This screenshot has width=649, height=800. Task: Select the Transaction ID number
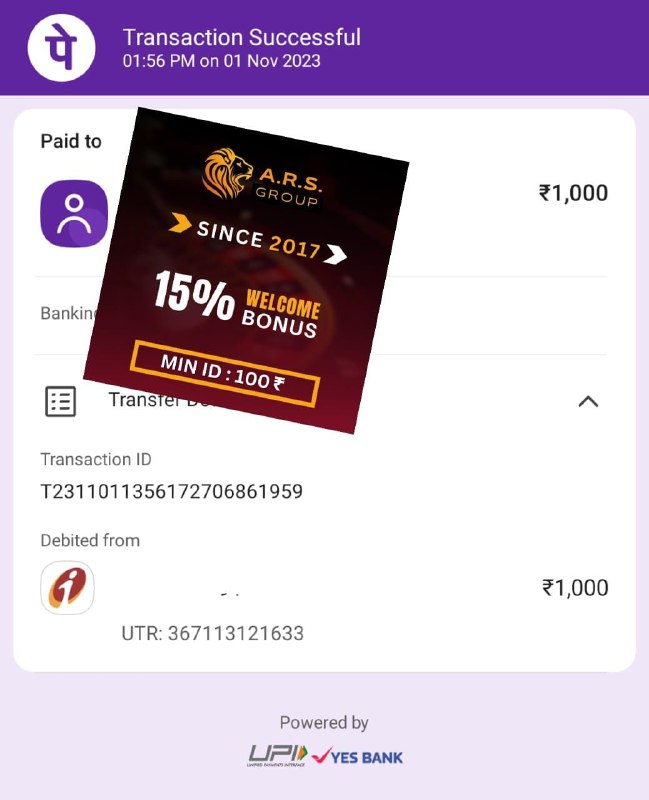point(171,492)
